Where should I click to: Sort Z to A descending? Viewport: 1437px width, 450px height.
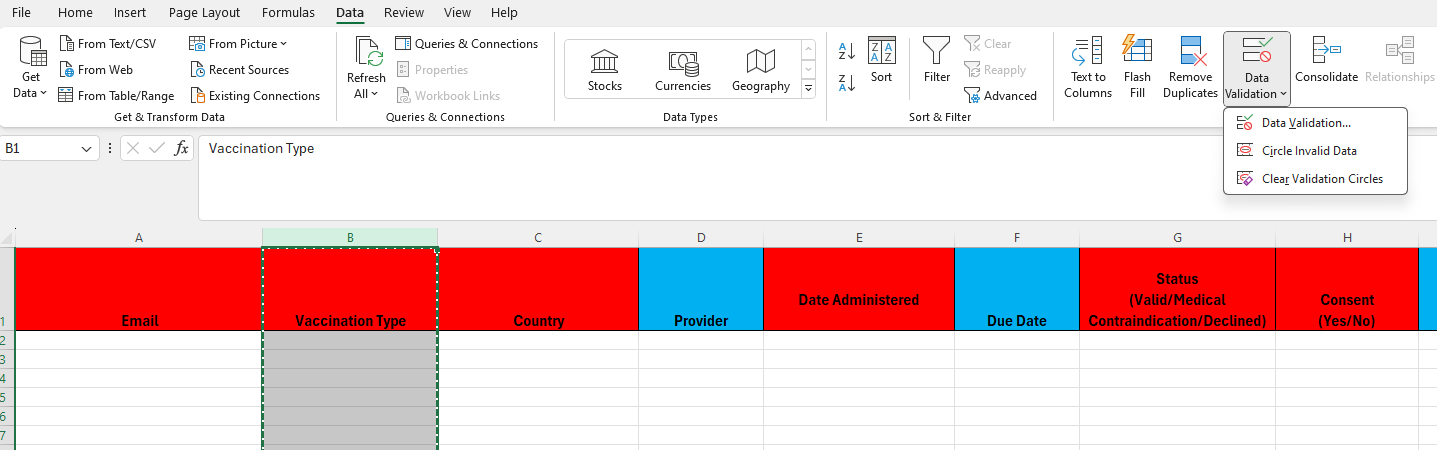coord(846,83)
